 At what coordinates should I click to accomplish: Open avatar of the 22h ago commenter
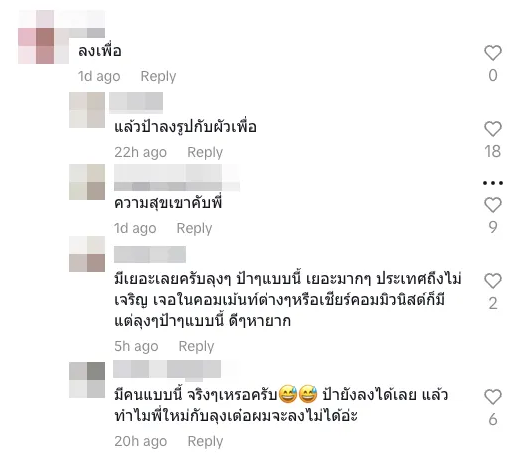pyautogui.click(x=87, y=110)
